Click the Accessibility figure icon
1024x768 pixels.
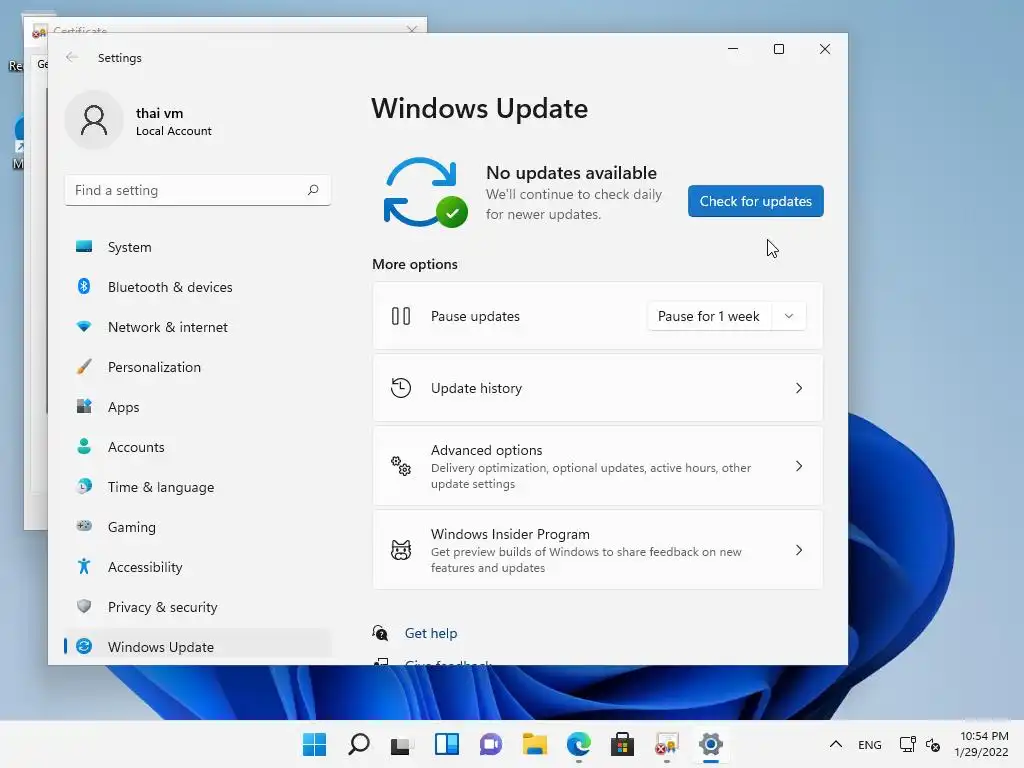click(84, 566)
